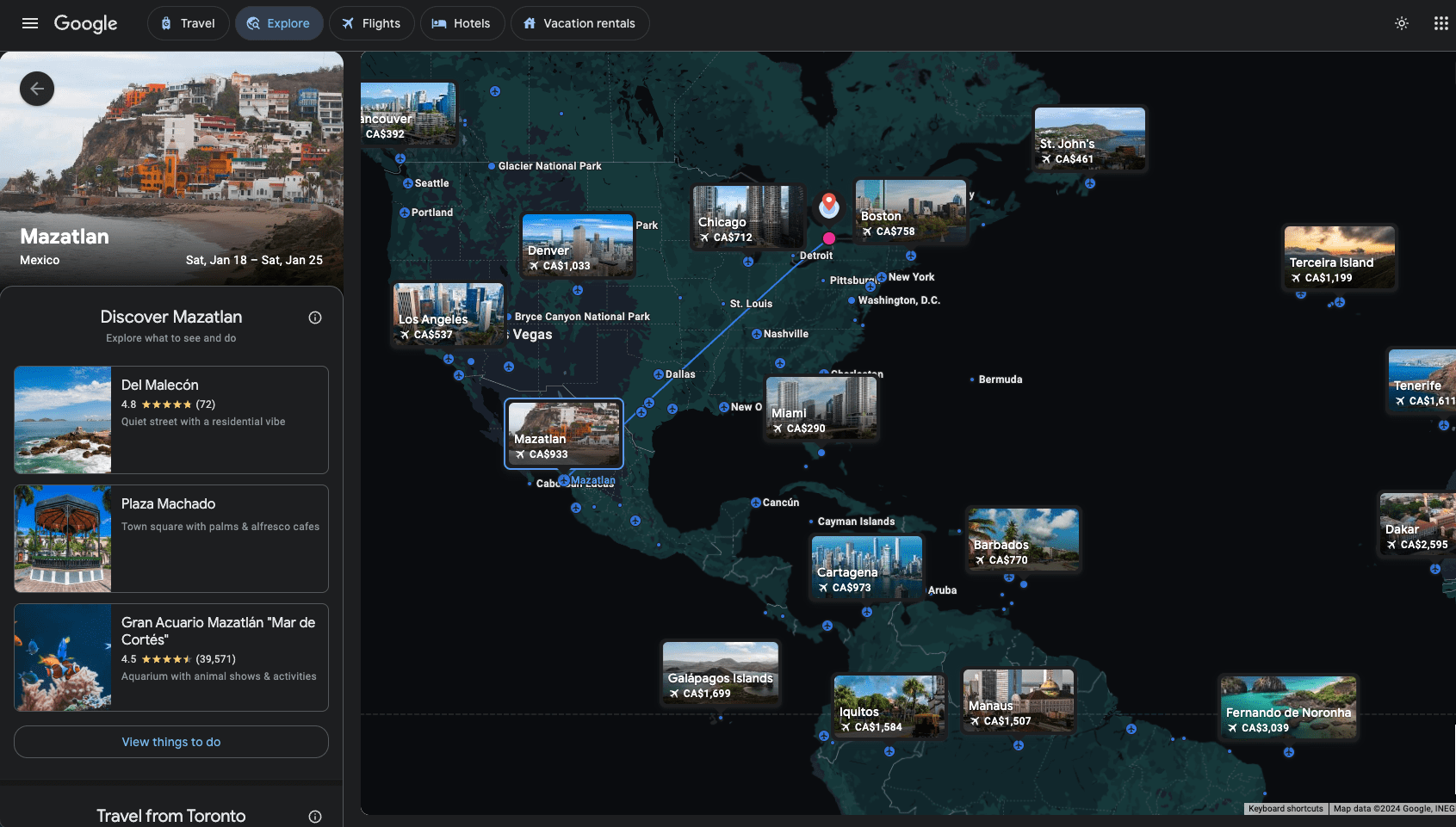1456x827 pixels.
Task: Select the Chicago CA$712 map card
Action: (x=748, y=217)
